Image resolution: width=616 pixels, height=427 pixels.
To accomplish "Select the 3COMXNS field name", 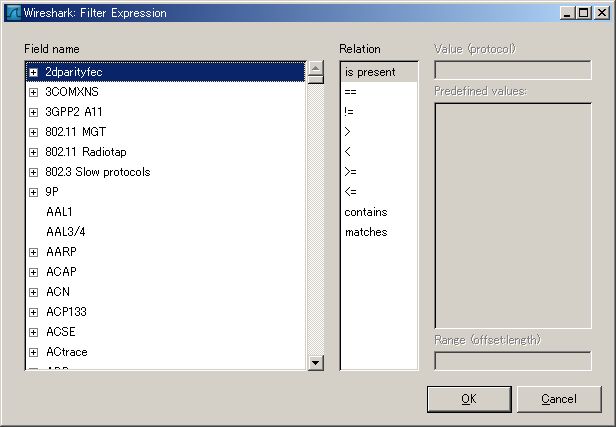I will [x=72, y=92].
